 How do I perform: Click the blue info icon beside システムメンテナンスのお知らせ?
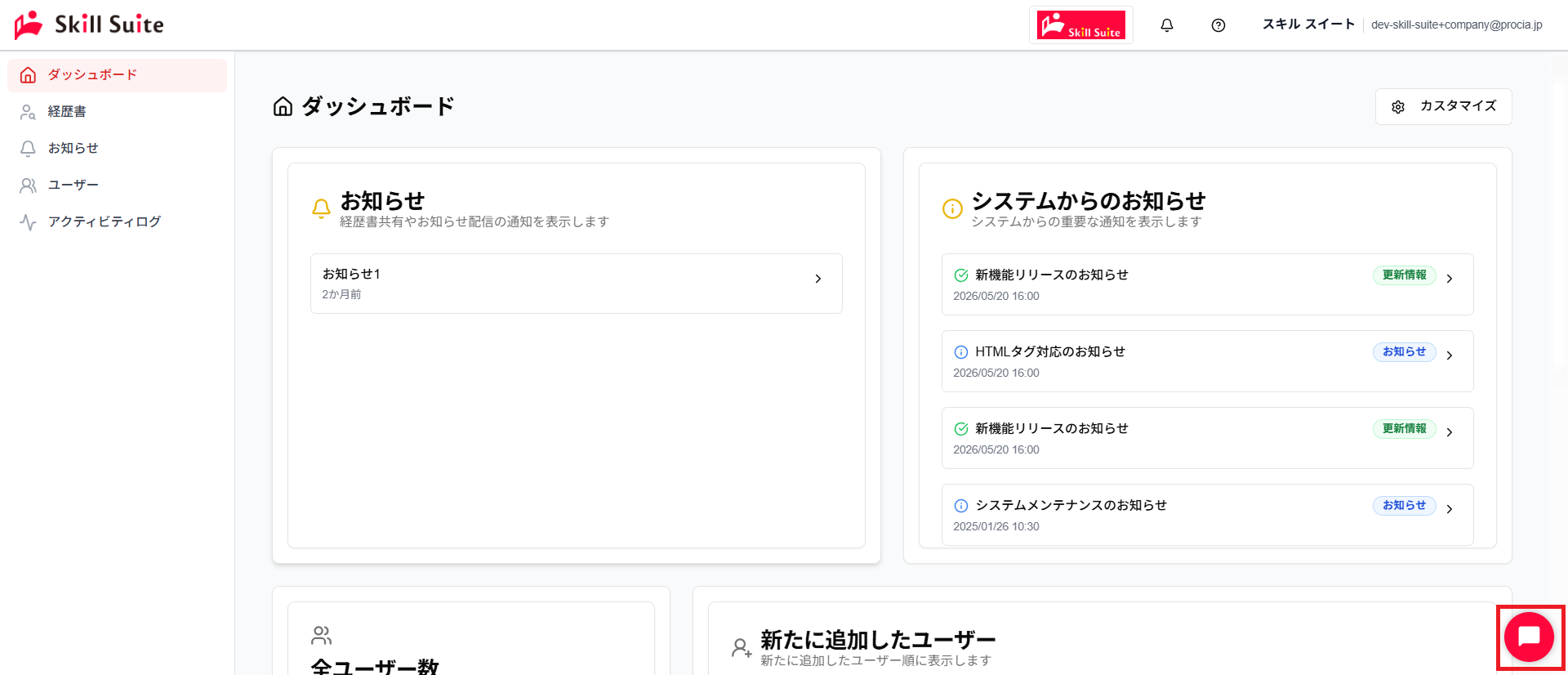pyautogui.click(x=961, y=506)
